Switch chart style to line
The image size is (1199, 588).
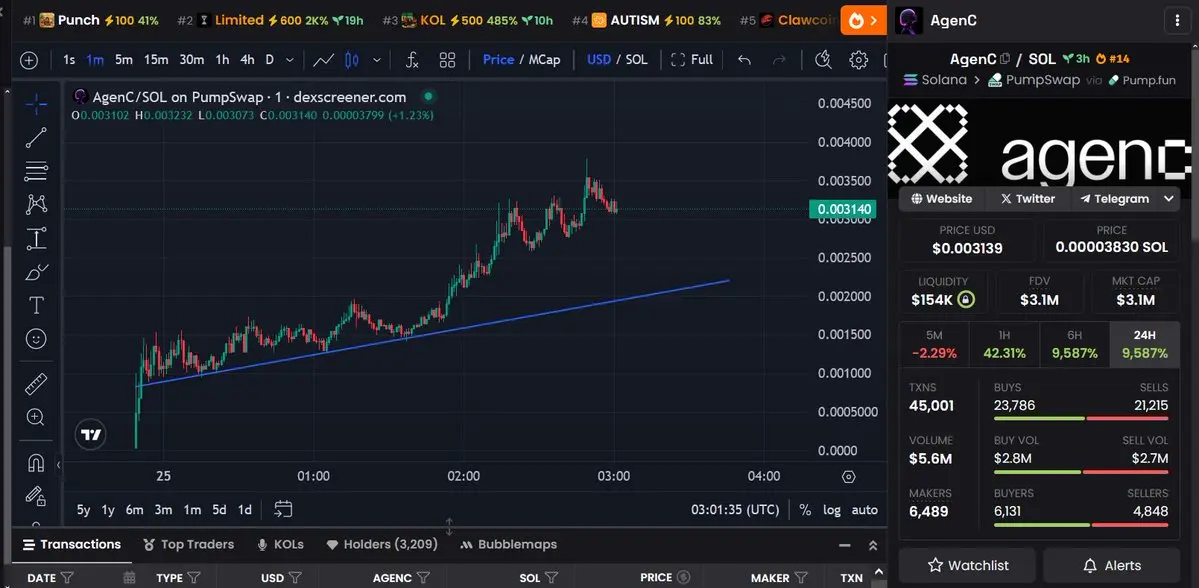click(x=323, y=60)
